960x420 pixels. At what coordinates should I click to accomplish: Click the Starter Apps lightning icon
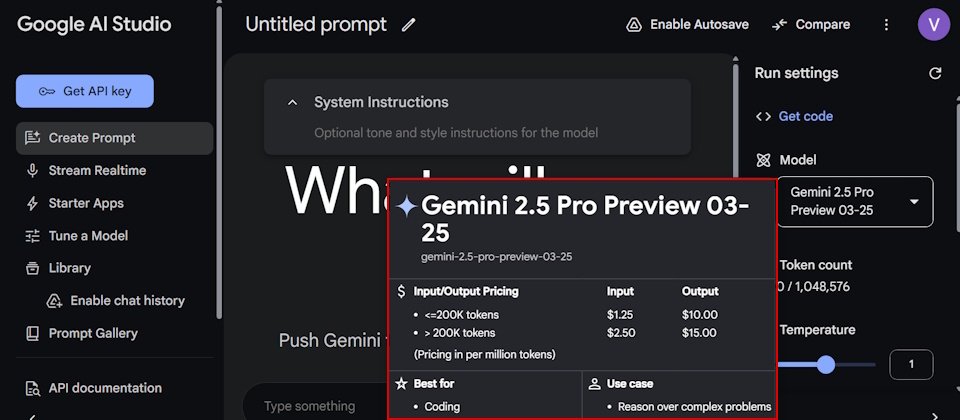point(32,203)
